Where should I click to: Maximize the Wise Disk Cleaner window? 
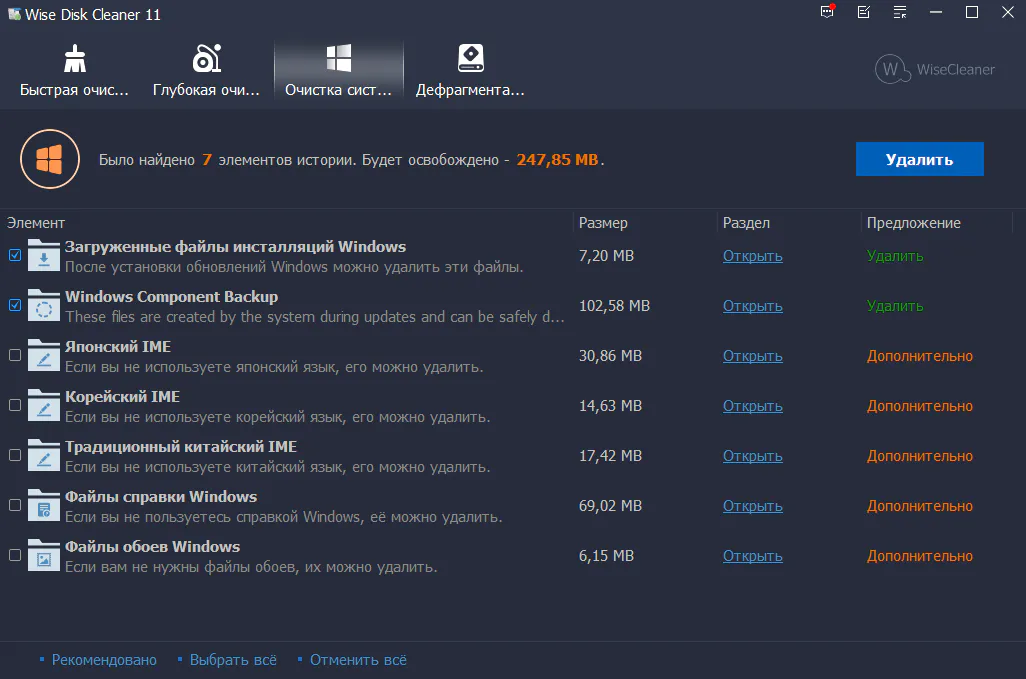point(972,12)
